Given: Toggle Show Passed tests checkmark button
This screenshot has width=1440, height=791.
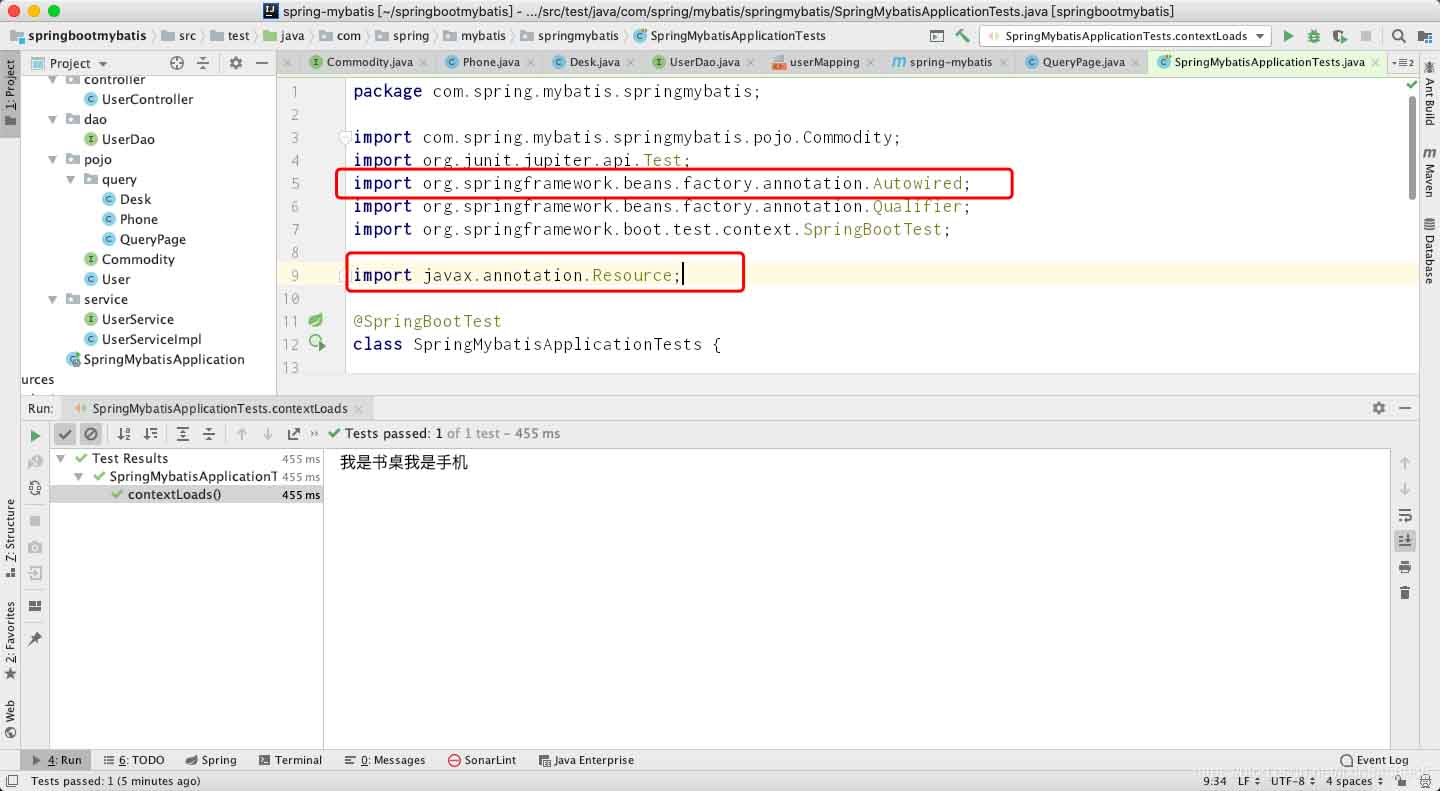Looking at the screenshot, I should click(65, 434).
